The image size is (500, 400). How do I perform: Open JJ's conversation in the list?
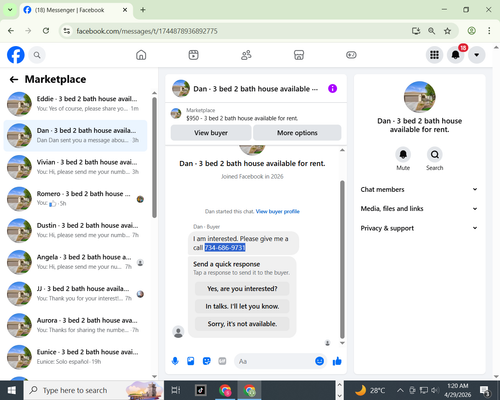click(x=75, y=294)
